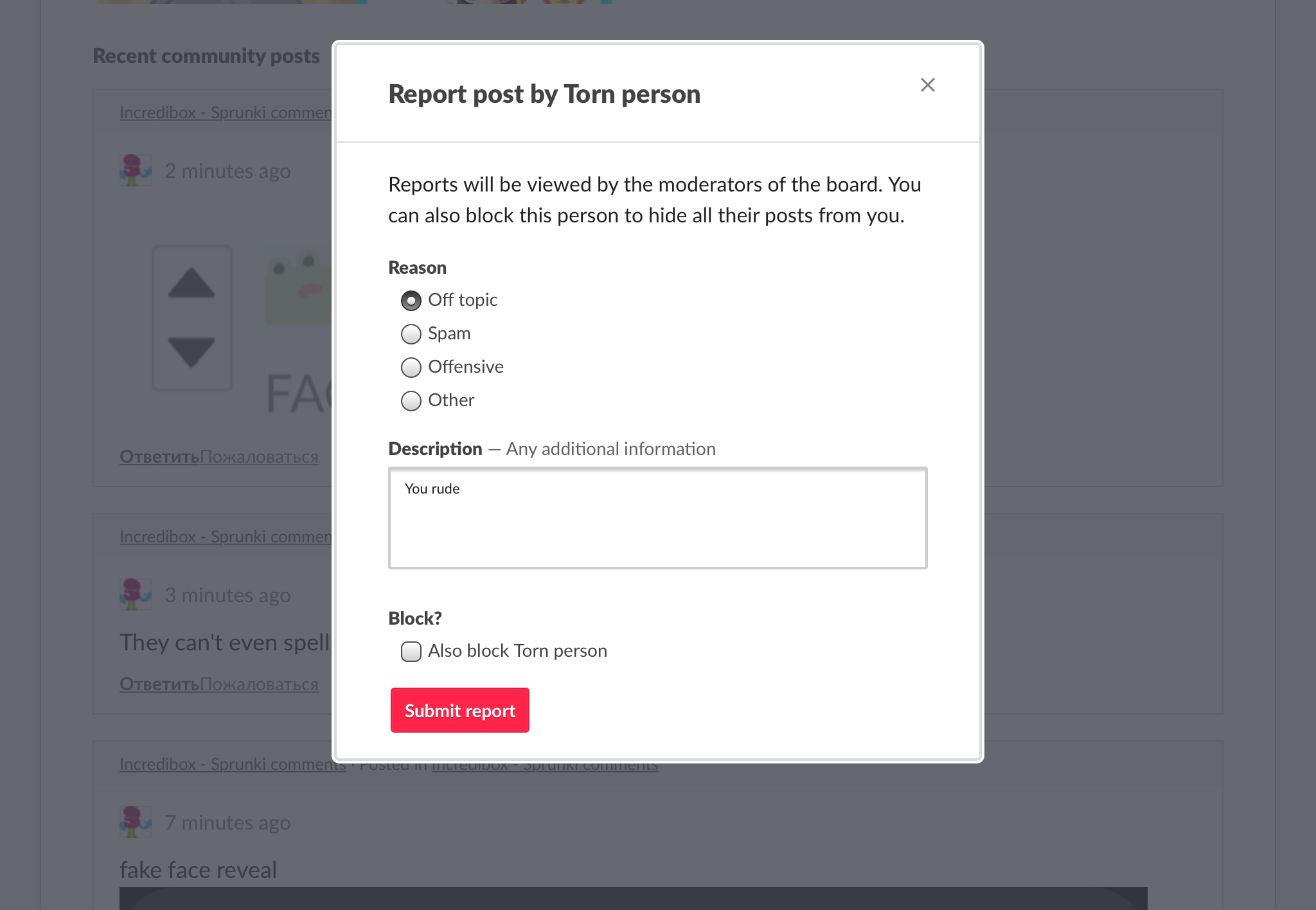
Task: Click Ответить under the first post
Action: pyautogui.click(x=159, y=457)
